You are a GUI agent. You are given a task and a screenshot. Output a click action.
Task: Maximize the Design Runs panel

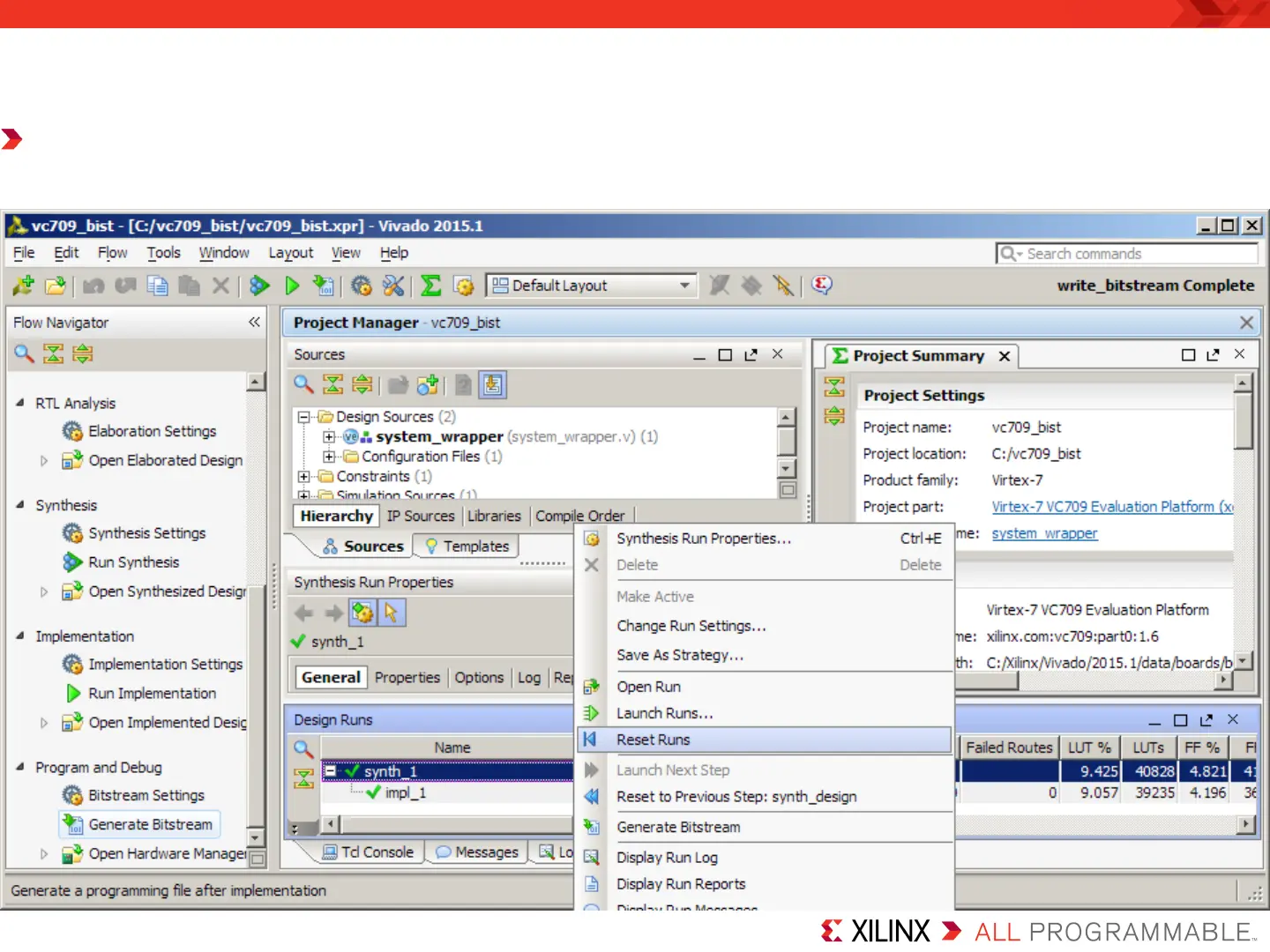(1180, 719)
